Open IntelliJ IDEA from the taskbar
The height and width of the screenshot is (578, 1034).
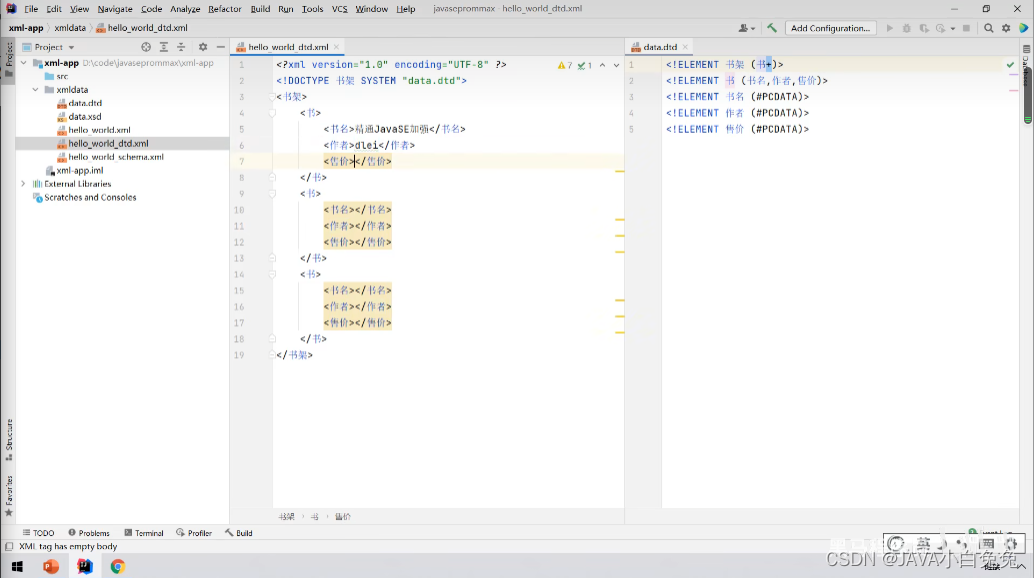pos(85,566)
